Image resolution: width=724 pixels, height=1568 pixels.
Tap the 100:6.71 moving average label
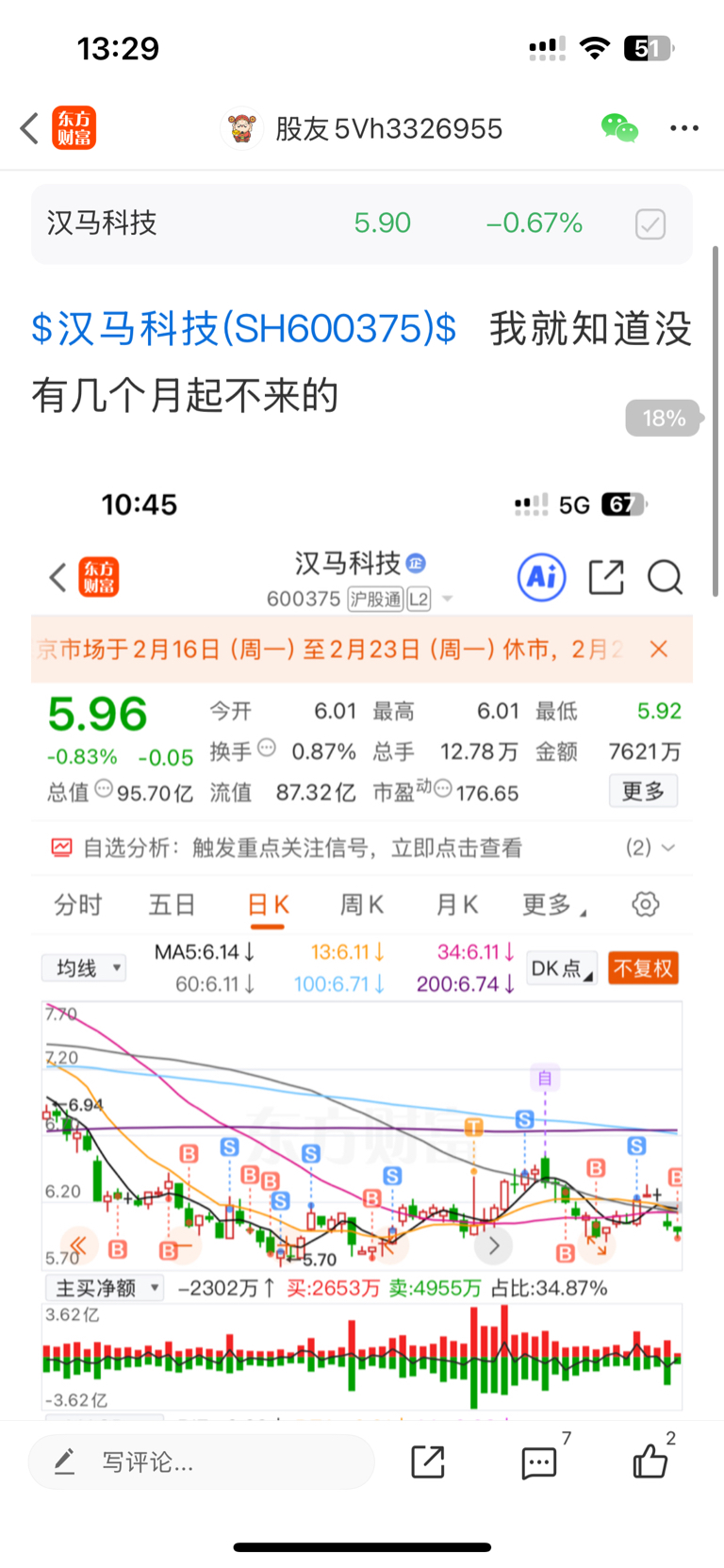(339, 984)
